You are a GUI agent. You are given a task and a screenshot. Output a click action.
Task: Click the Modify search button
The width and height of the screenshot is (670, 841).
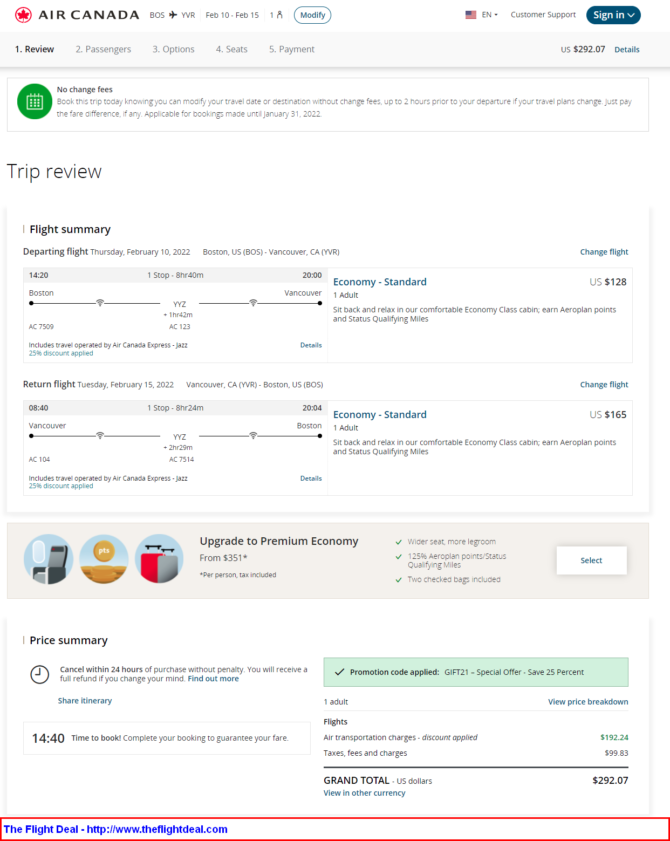click(x=313, y=15)
